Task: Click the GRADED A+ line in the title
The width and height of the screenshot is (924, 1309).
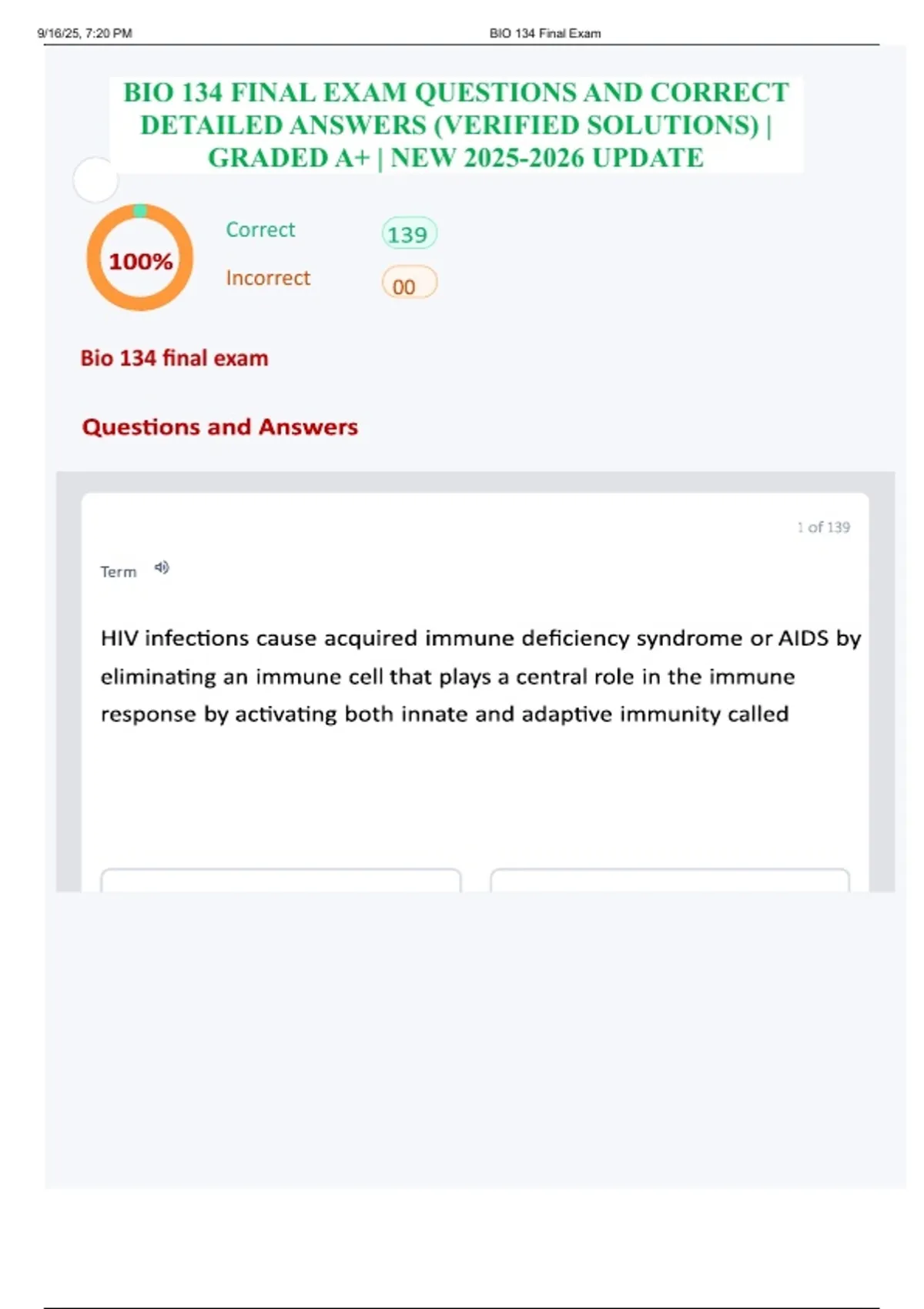Action: click(x=456, y=158)
